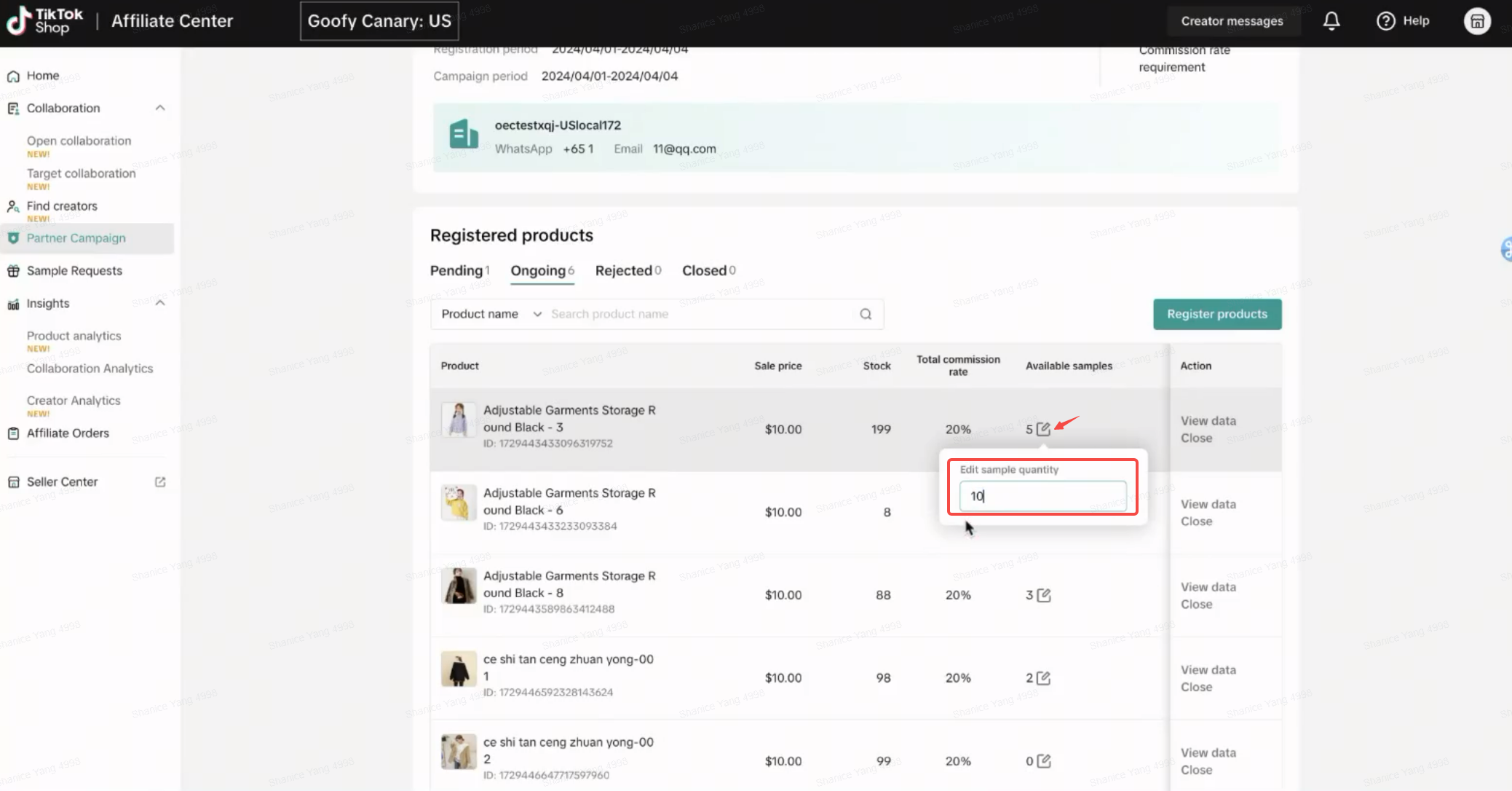Screen dimensions: 1512x791
Task: Edit samples icon for ce shi yong-001
Action: point(1043,678)
